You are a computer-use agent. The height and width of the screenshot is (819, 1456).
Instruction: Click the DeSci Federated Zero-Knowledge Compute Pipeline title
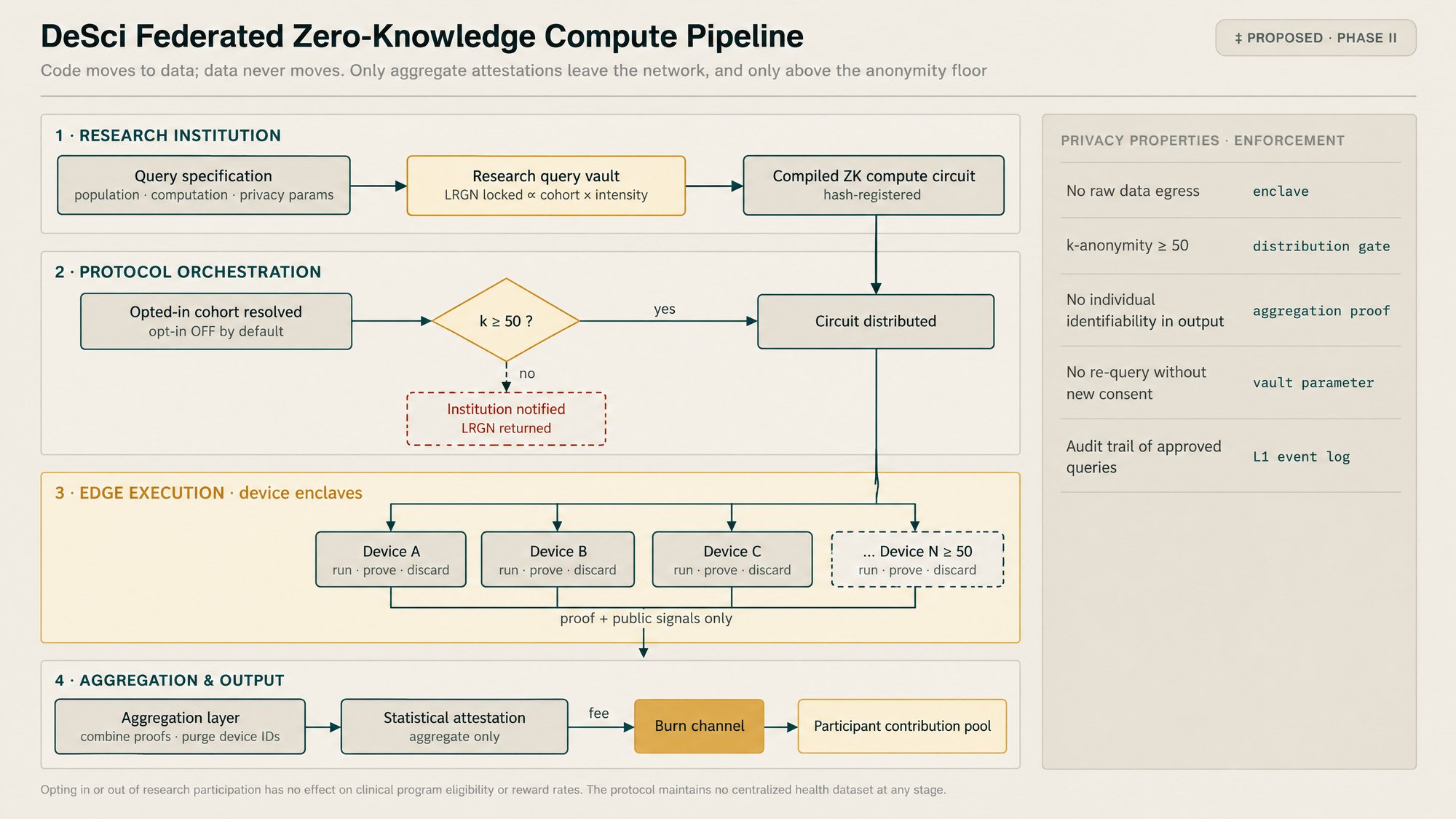coord(422,36)
